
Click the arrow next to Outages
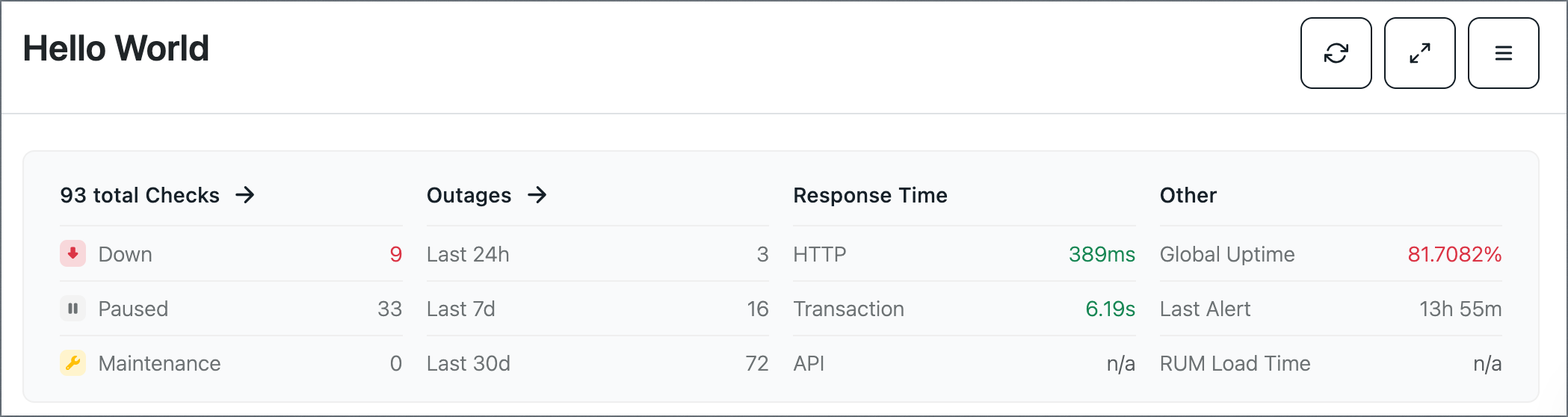tap(537, 195)
